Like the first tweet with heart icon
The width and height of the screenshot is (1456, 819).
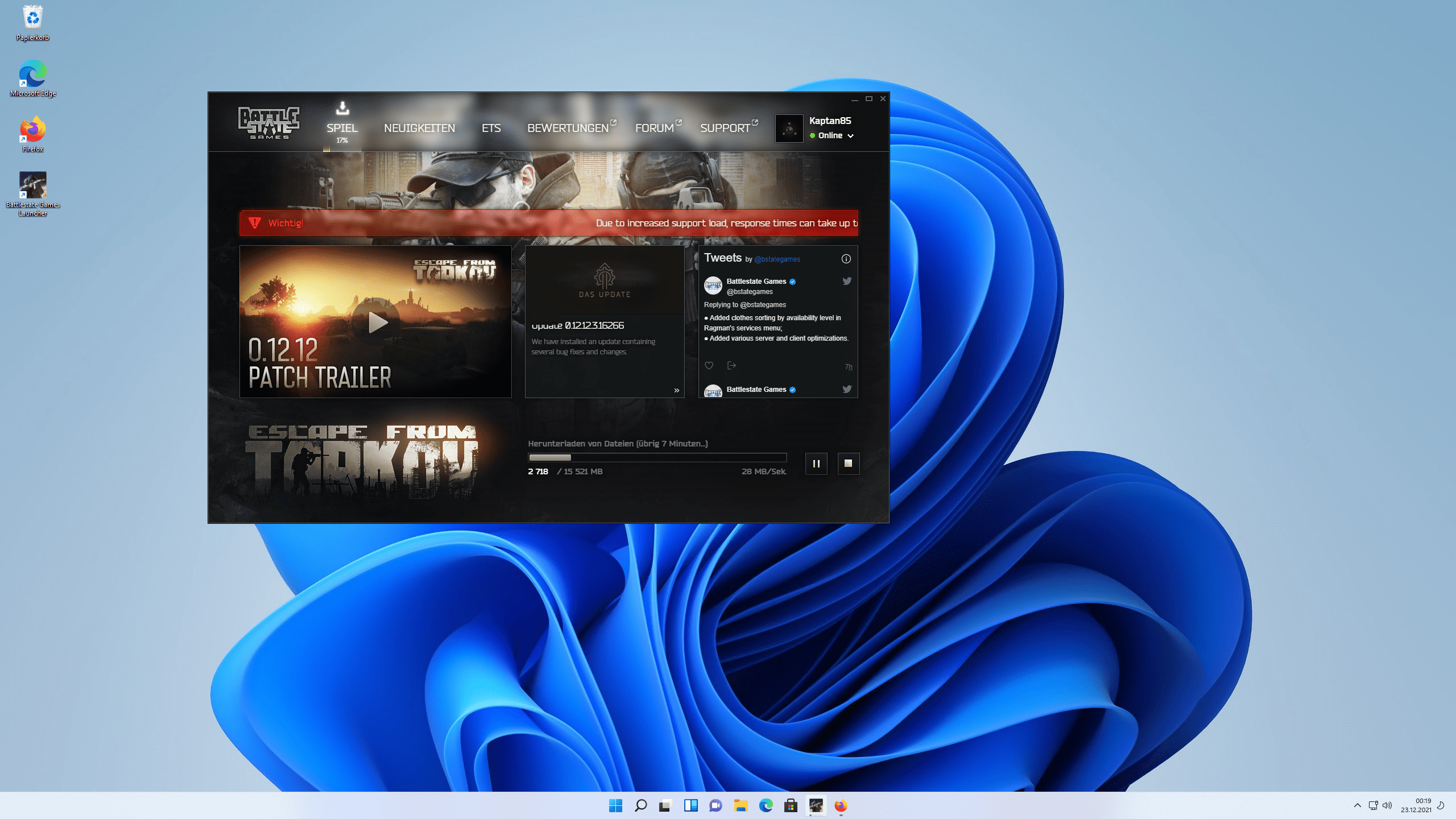click(709, 366)
